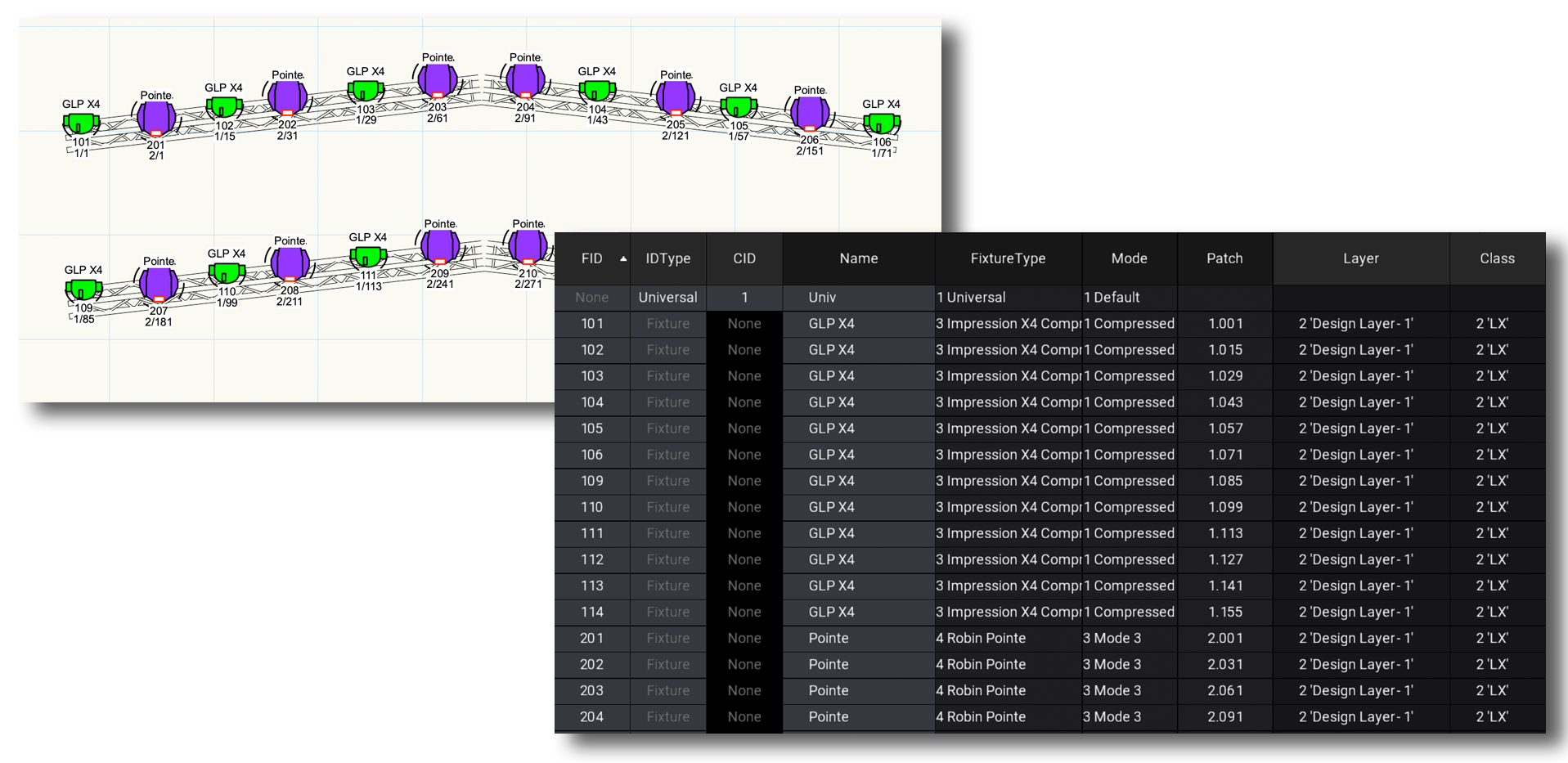The height and width of the screenshot is (763, 1568).
Task: Select the Layer cell in row 110
Action: (x=1361, y=507)
